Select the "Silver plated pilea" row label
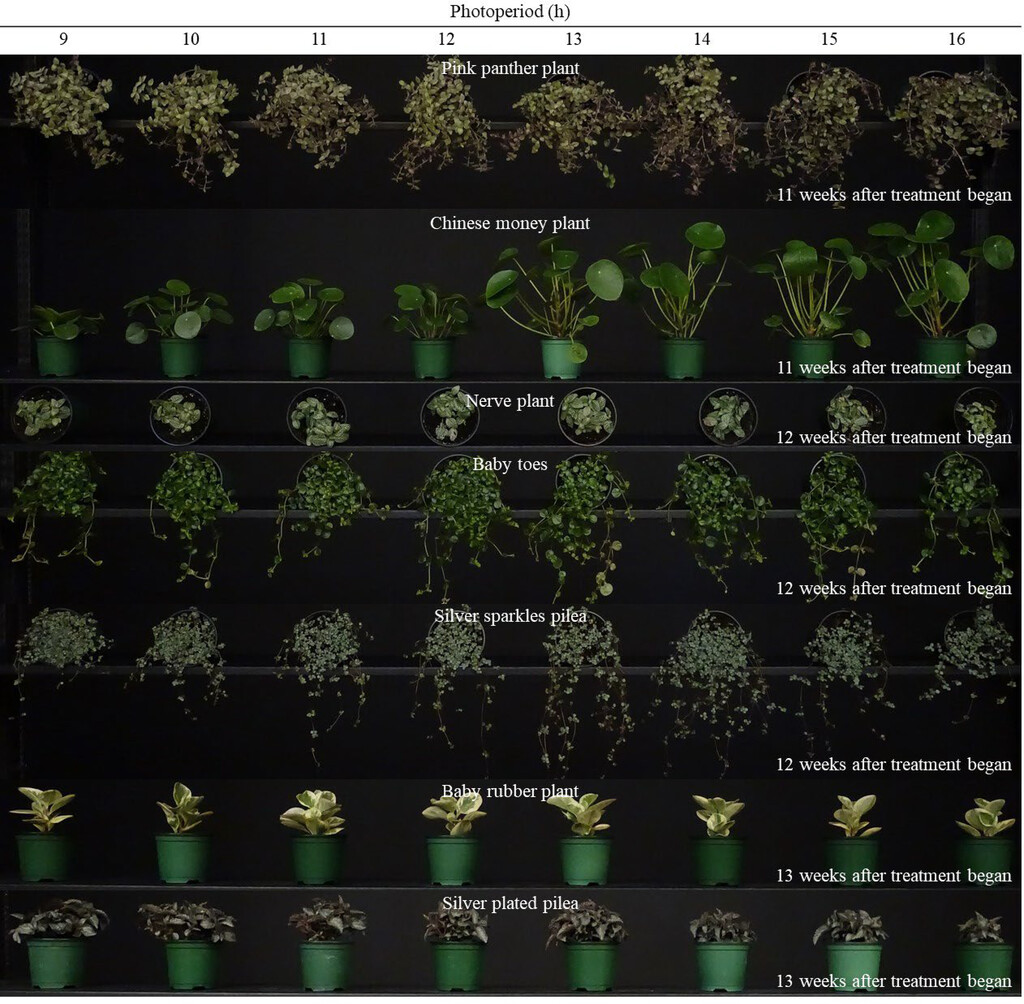 click(510, 904)
